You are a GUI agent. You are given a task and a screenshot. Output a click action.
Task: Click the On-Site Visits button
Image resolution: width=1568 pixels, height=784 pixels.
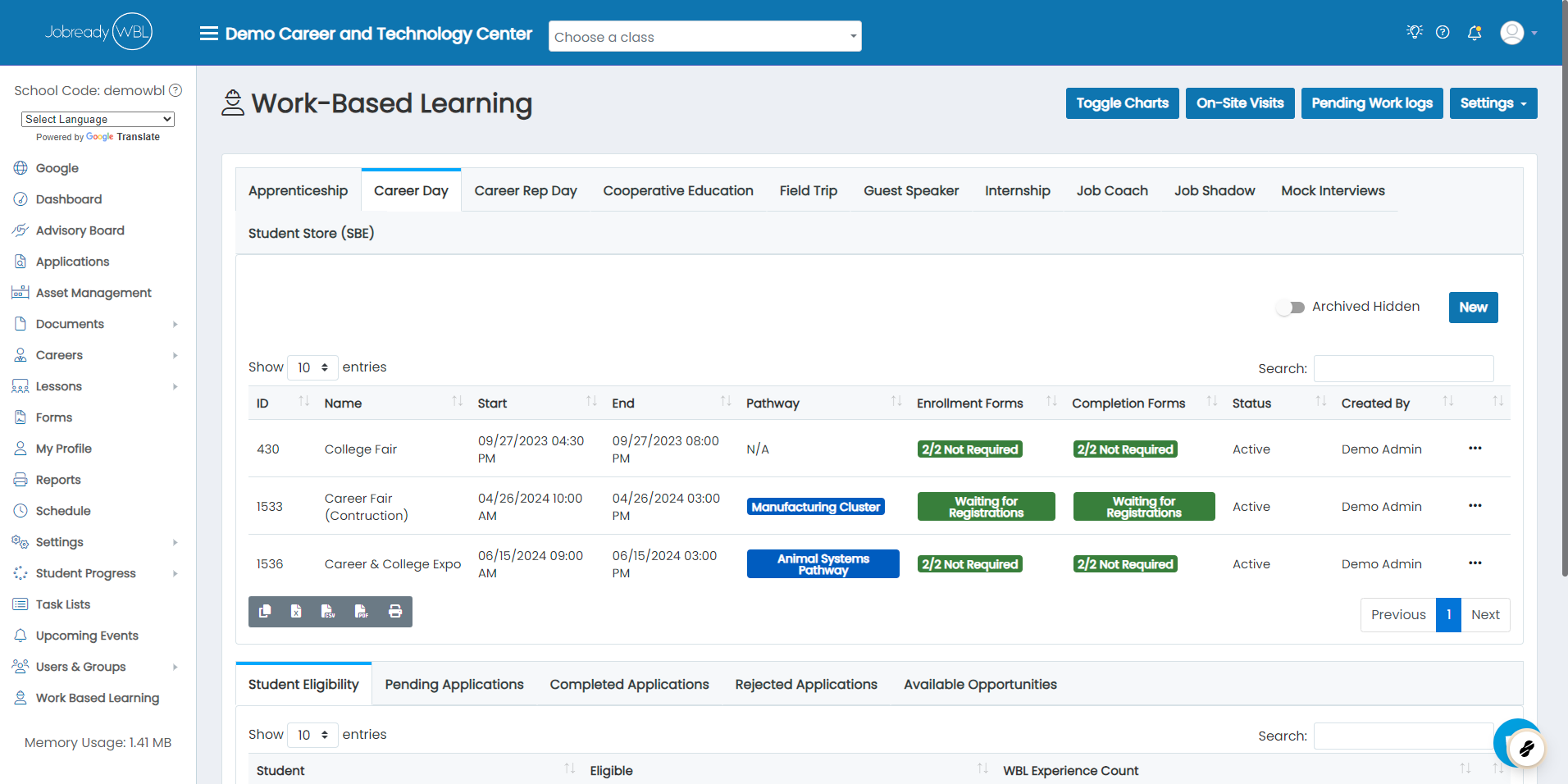(x=1240, y=103)
